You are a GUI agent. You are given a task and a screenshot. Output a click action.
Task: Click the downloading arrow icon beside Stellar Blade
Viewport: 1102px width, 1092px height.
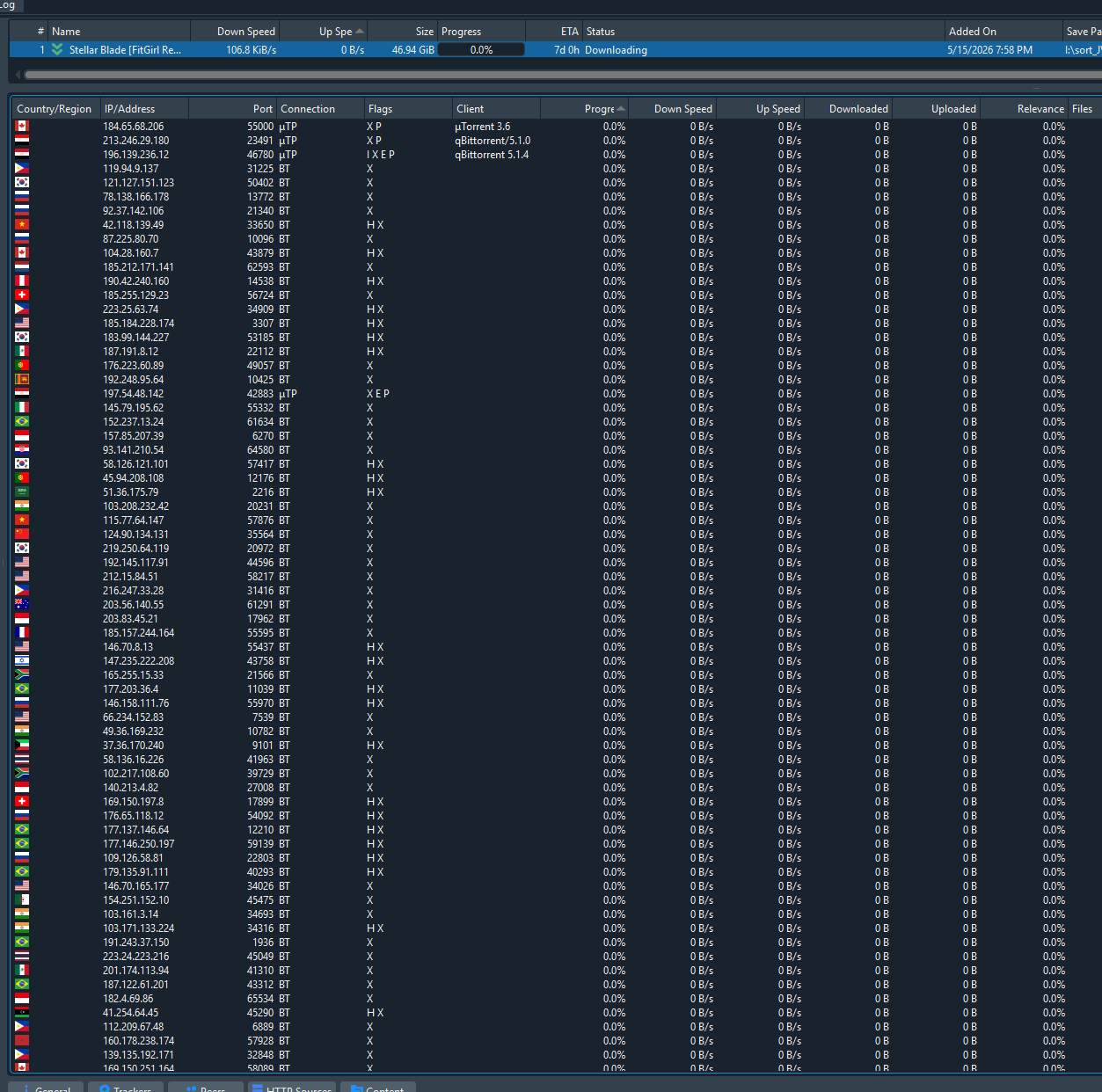[57, 49]
